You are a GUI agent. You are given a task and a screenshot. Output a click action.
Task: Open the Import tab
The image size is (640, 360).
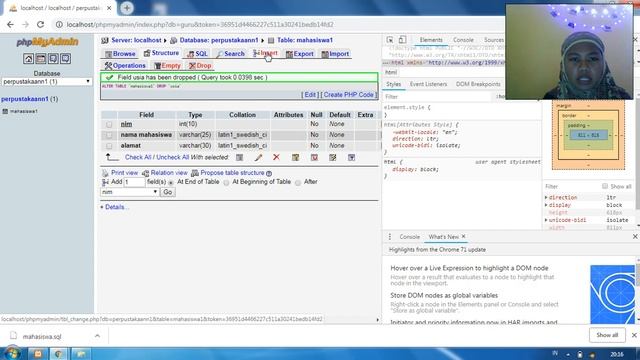tap(335, 54)
